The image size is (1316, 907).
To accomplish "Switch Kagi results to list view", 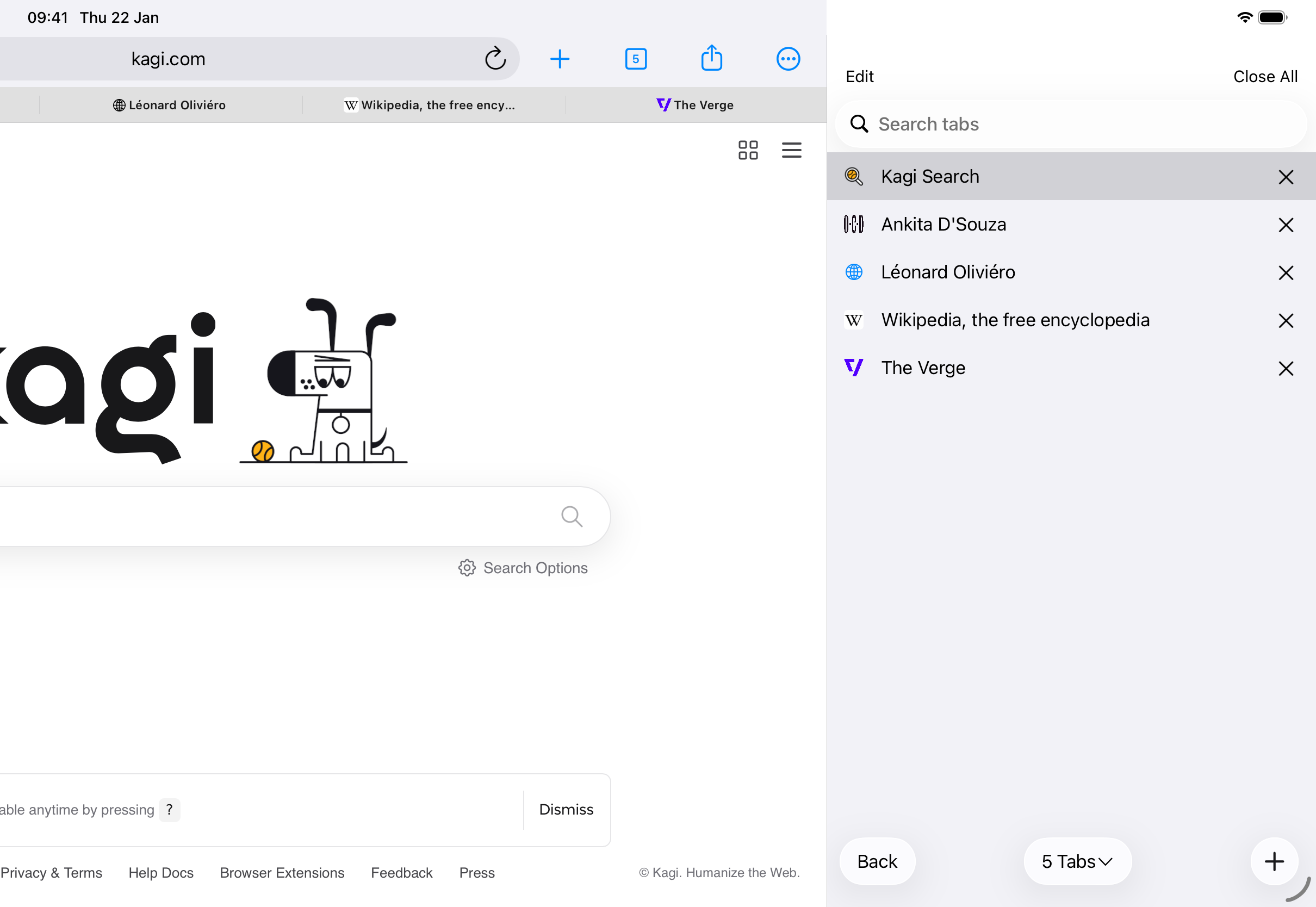I will tap(791, 150).
